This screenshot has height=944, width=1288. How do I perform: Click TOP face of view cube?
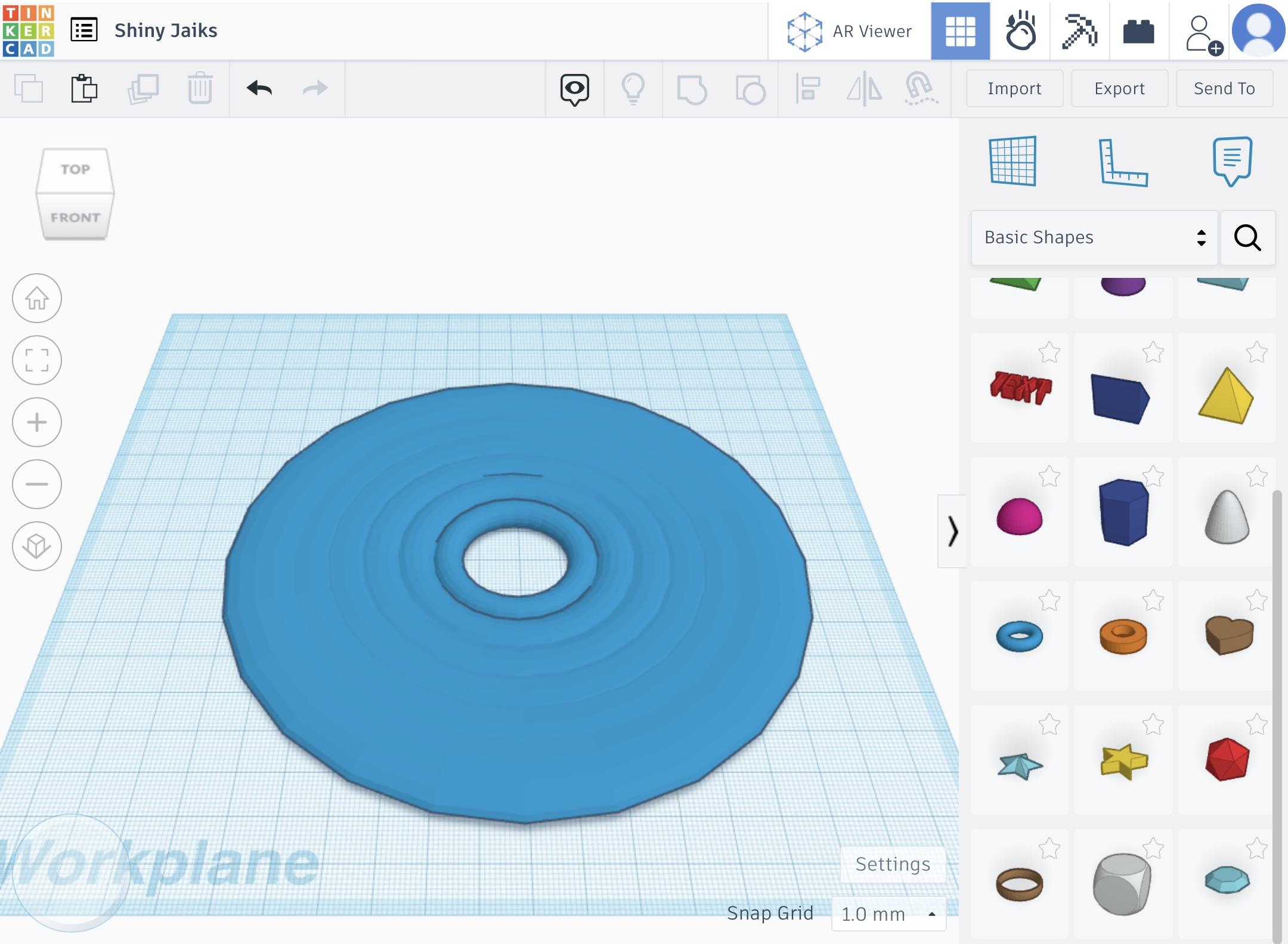click(x=75, y=169)
